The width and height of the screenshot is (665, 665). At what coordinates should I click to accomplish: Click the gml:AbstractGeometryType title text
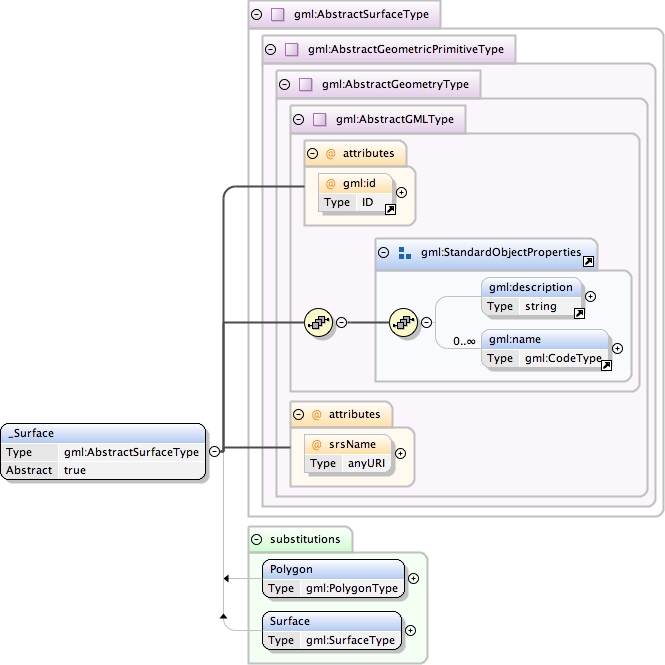[x=395, y=84]
